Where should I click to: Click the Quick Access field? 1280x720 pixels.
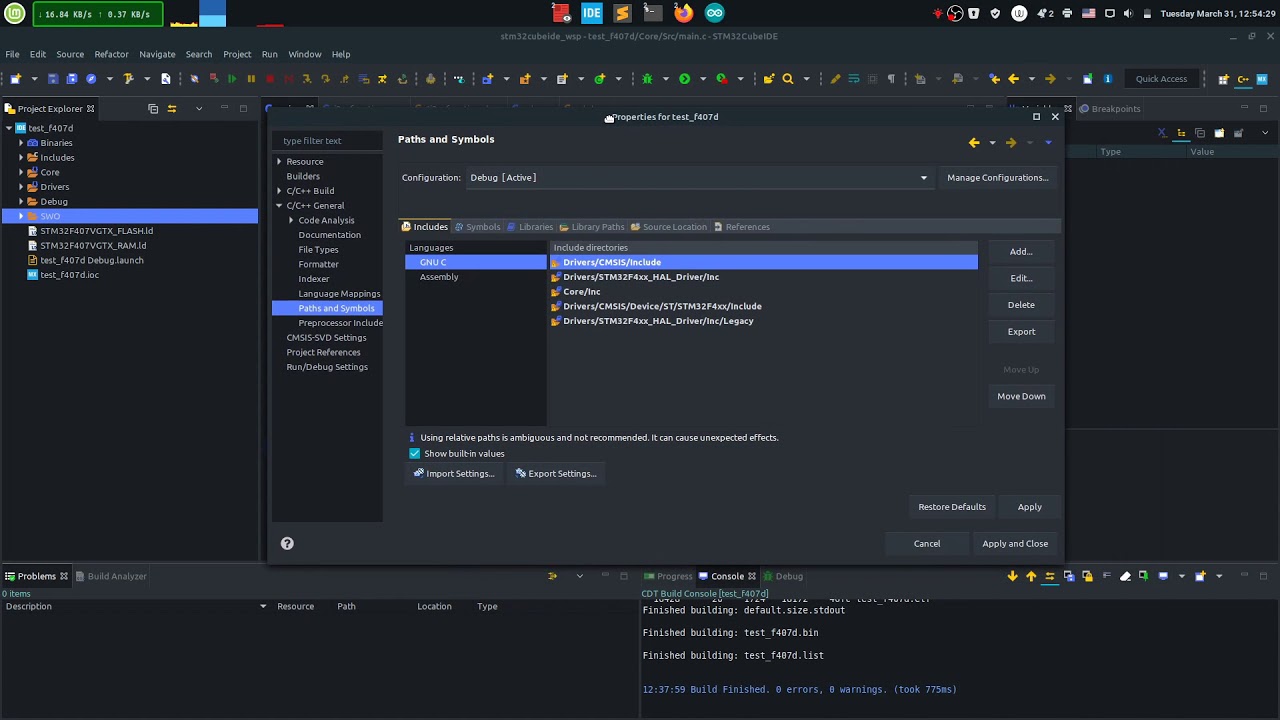pos(1161,79)
